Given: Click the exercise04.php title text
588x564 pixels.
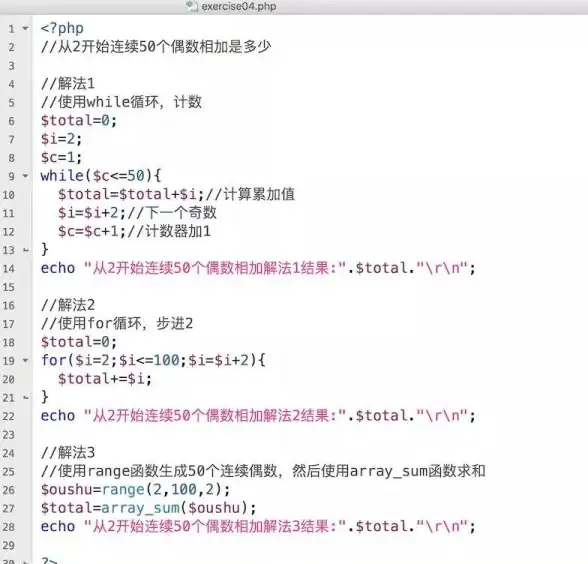Looking at the screenshot, I should click(239, 6).
